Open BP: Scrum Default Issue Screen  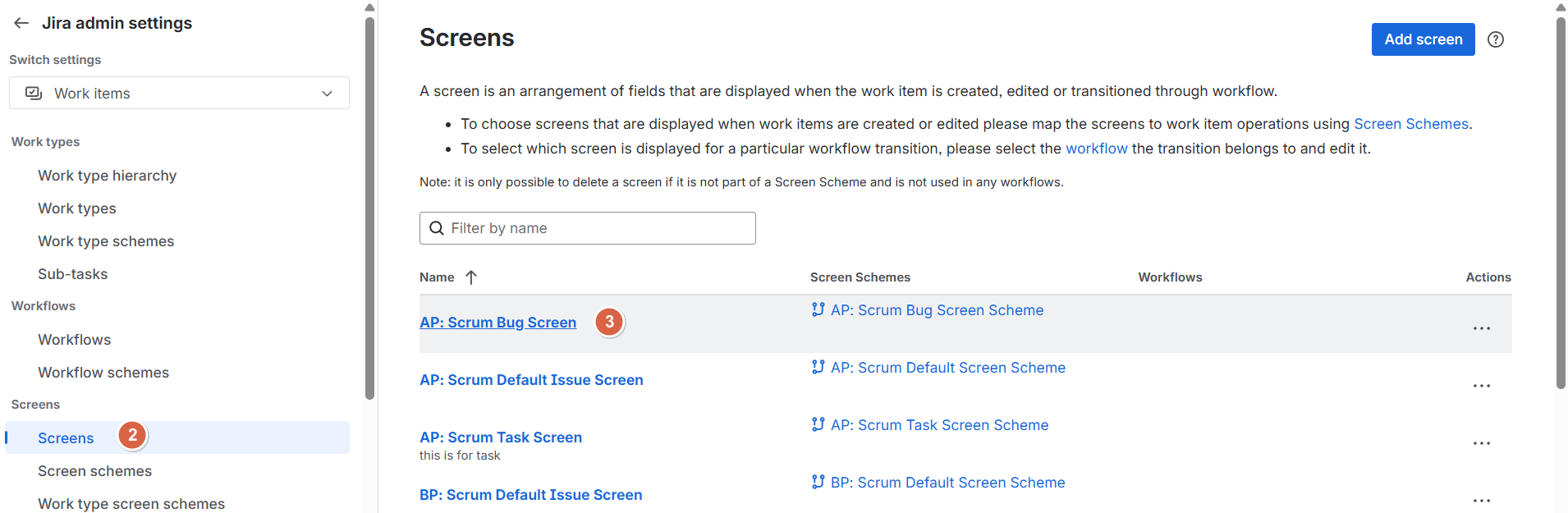click(530, 495)
